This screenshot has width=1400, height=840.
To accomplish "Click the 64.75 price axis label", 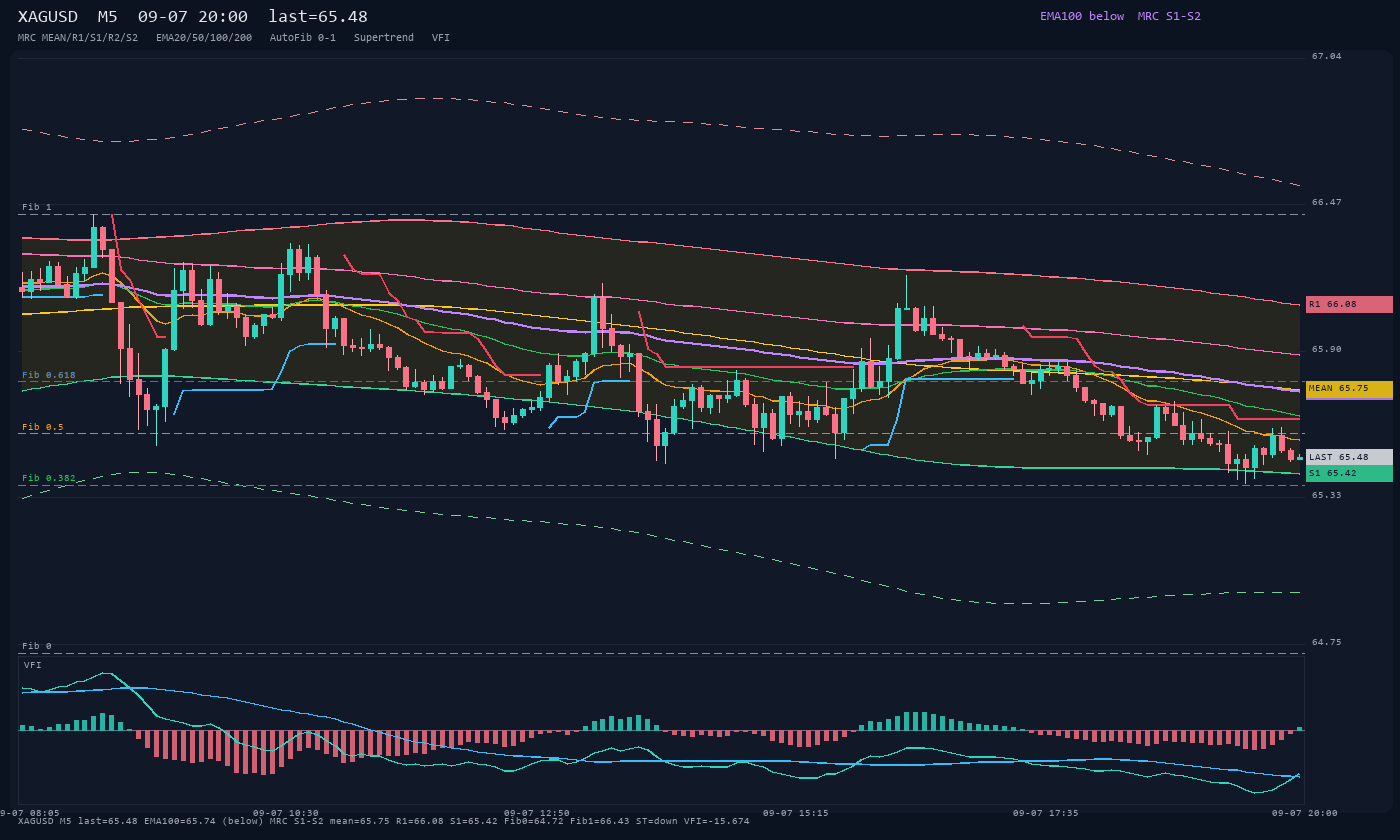I will 1327,642.
